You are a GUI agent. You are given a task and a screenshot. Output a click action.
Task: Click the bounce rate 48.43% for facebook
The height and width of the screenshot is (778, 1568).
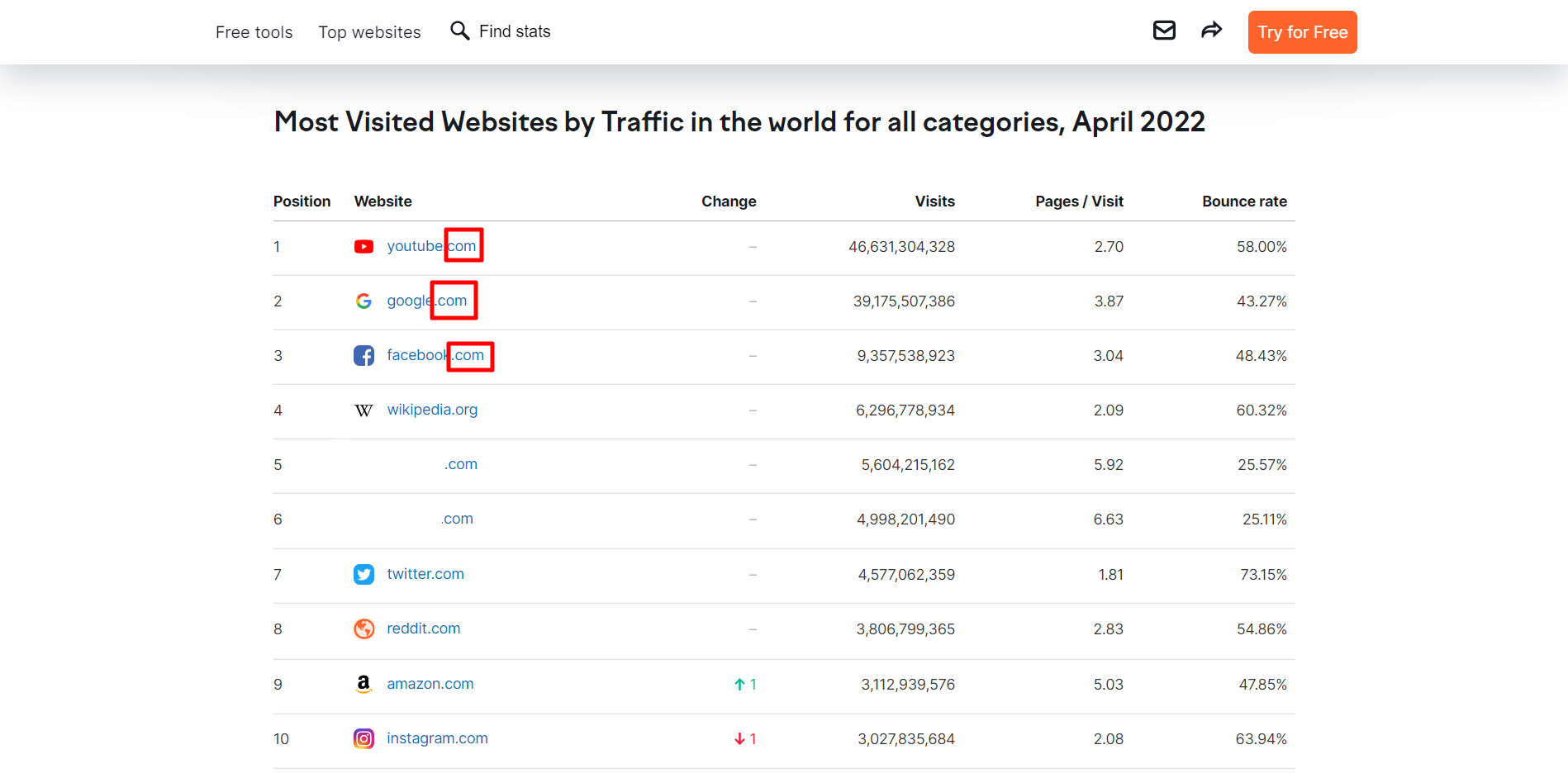click(x=1261, y=356)
